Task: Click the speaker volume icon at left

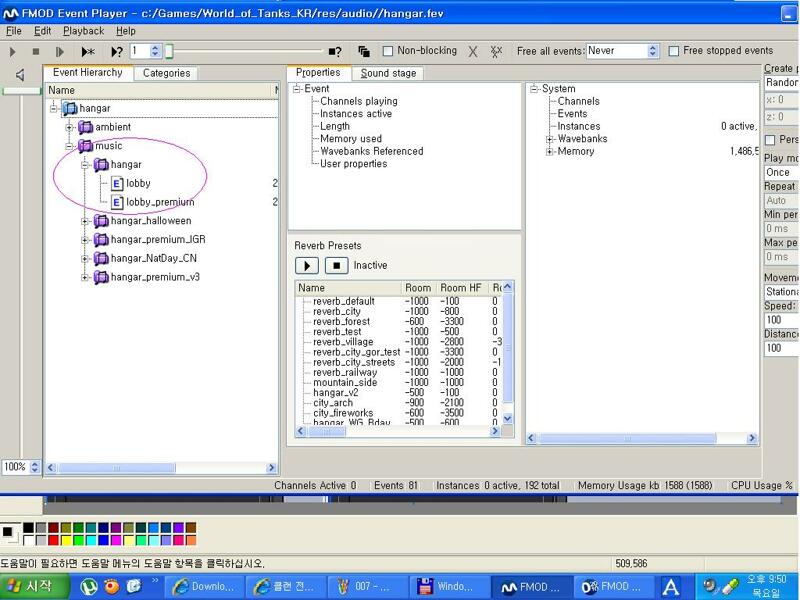Action: (20, 76)
